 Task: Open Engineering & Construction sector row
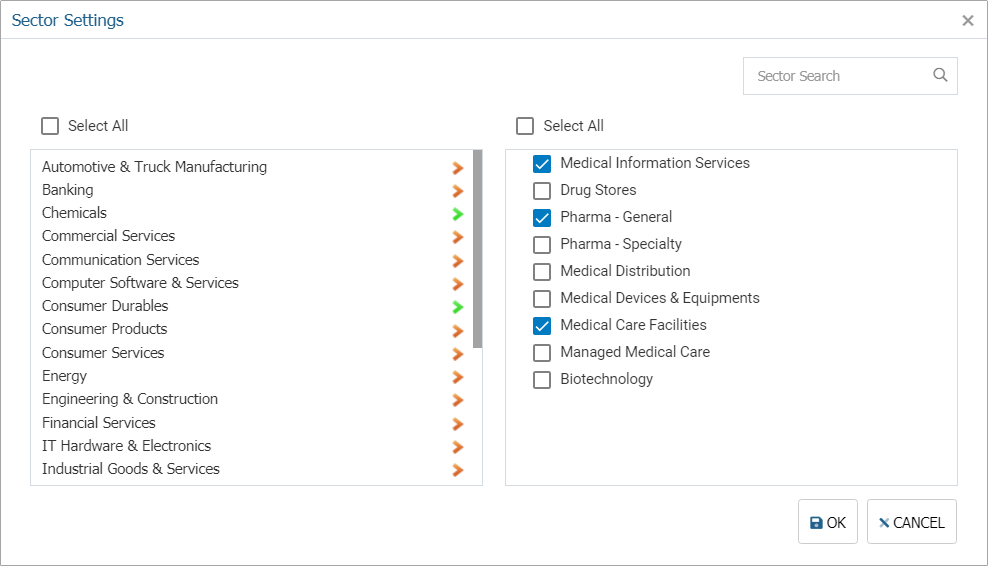pyautogui.click(x=252, y=399)
